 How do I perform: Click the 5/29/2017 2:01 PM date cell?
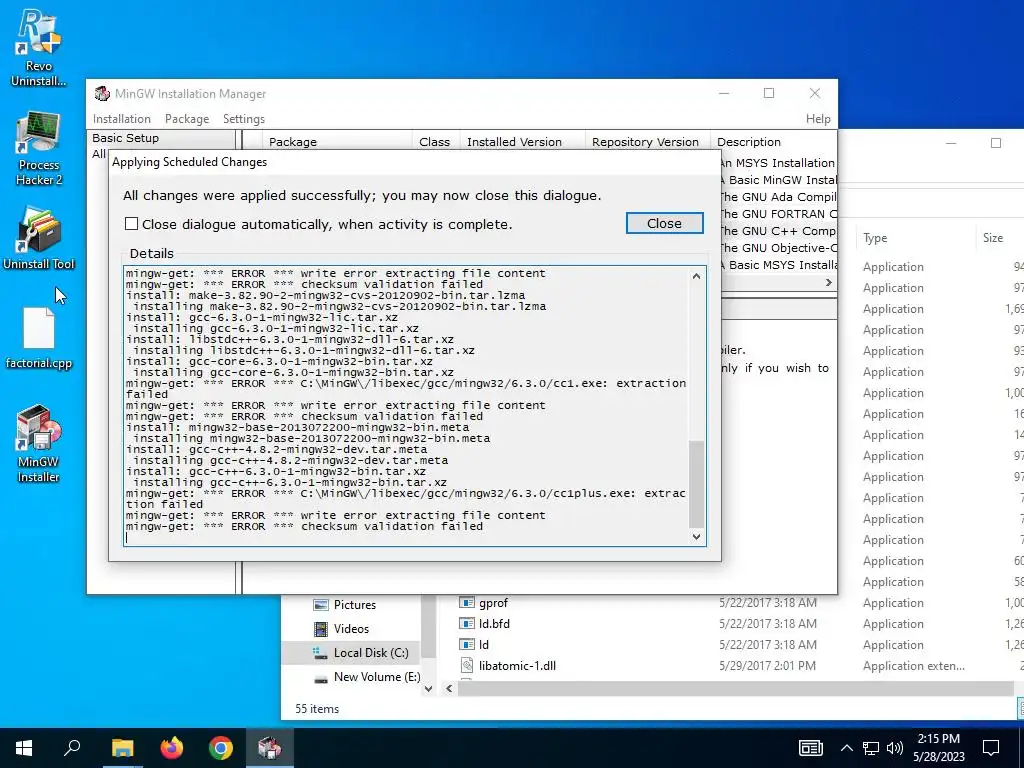point(767,665)
